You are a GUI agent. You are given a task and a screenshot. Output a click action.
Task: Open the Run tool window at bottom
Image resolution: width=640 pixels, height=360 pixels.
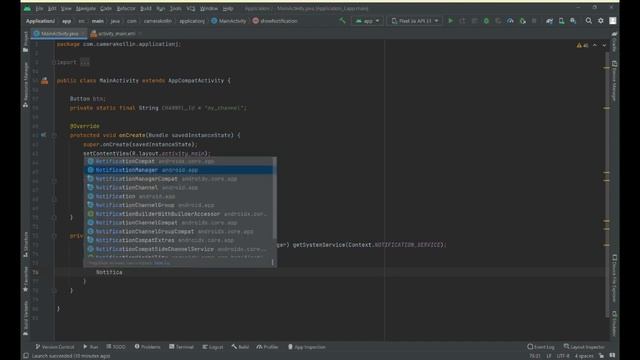point(91,347)
